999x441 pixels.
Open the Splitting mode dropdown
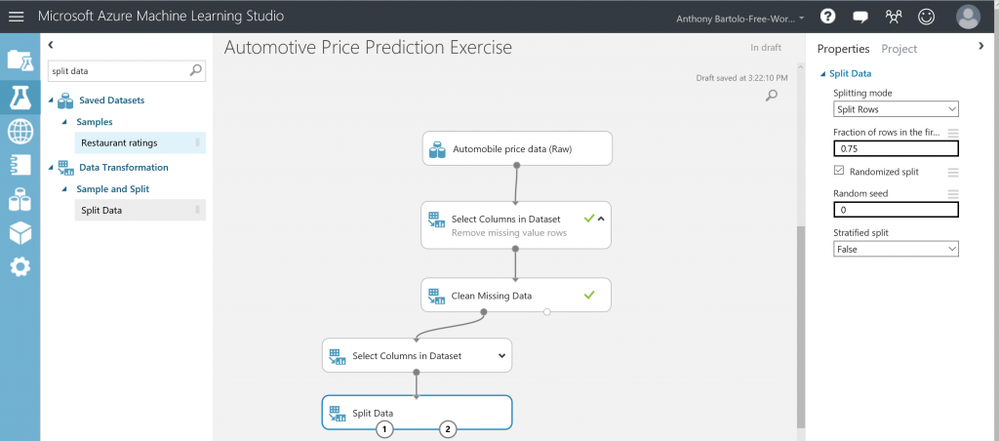tap(895, 109)
